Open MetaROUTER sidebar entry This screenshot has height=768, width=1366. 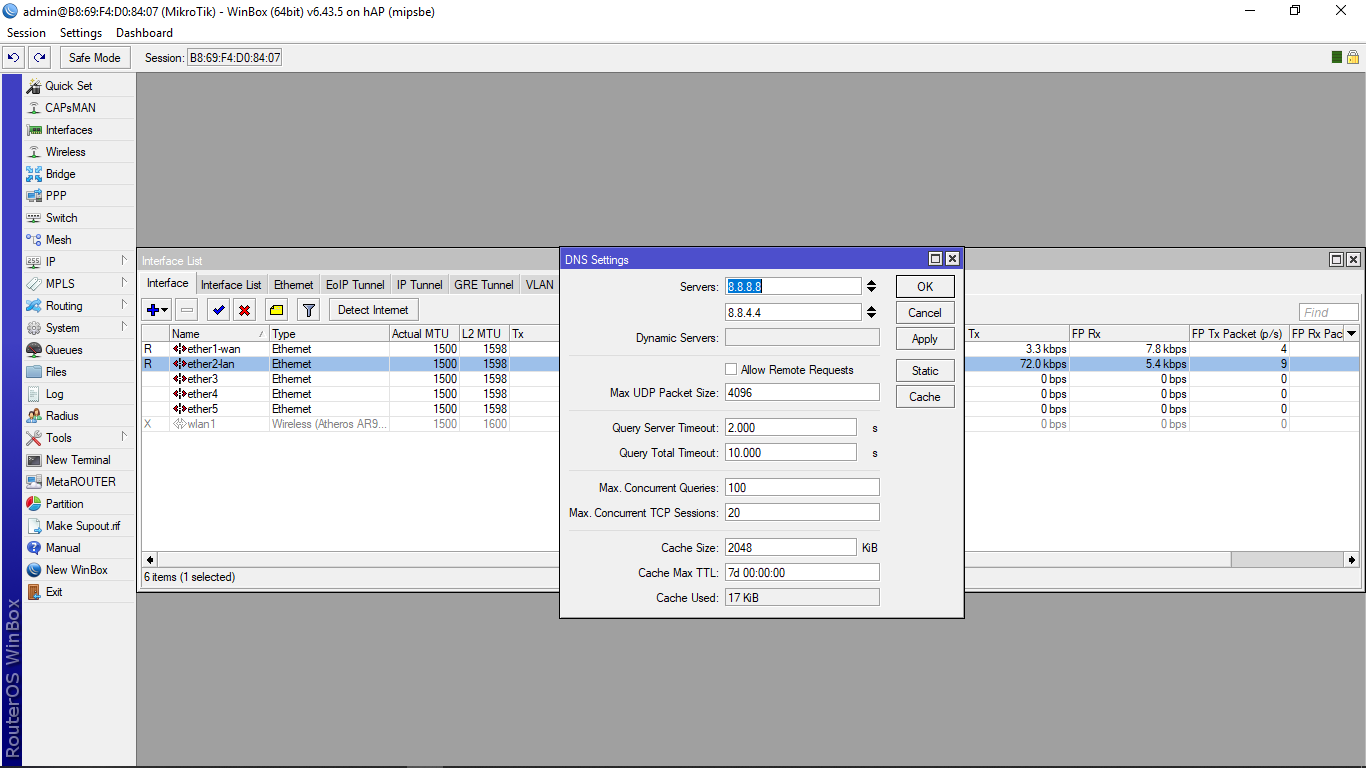[79, 482]
